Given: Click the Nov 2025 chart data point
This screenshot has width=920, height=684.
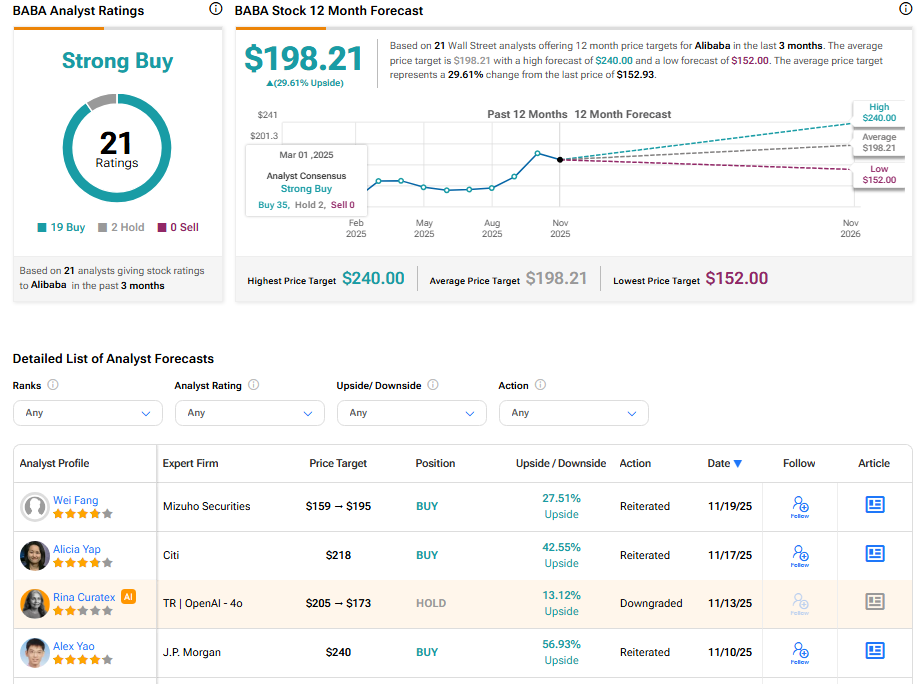Looking at the screenshot, I should coord(560,159).
